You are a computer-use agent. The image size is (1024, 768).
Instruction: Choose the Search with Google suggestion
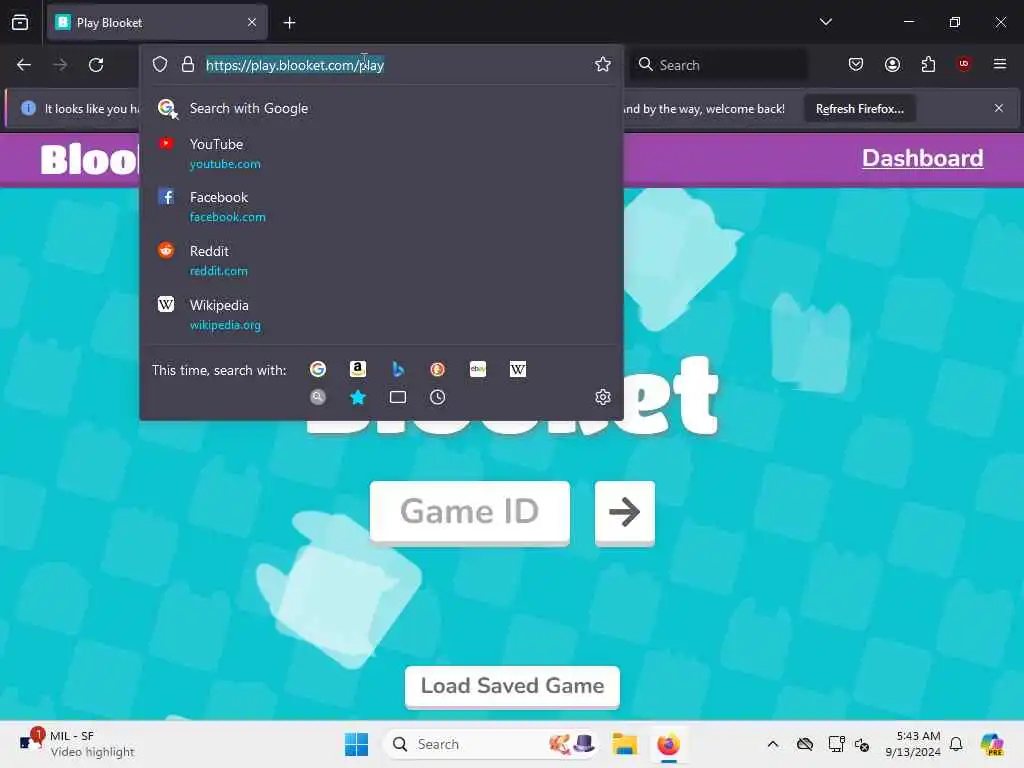(381, 108)
